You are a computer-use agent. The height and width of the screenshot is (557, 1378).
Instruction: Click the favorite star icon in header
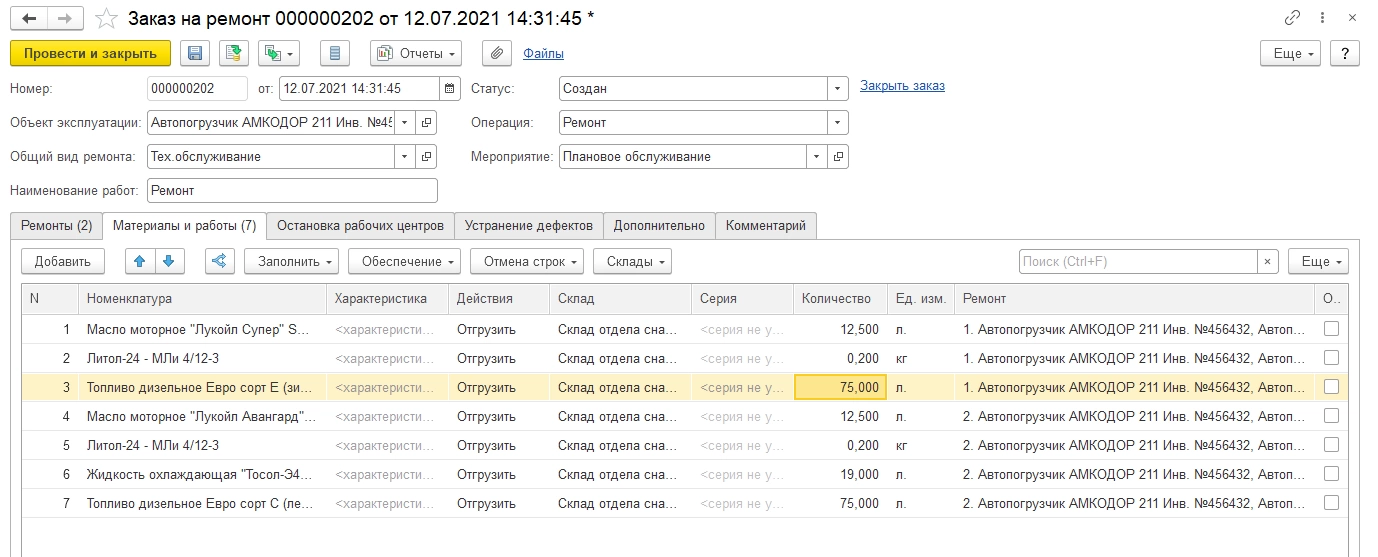[106, 19]
